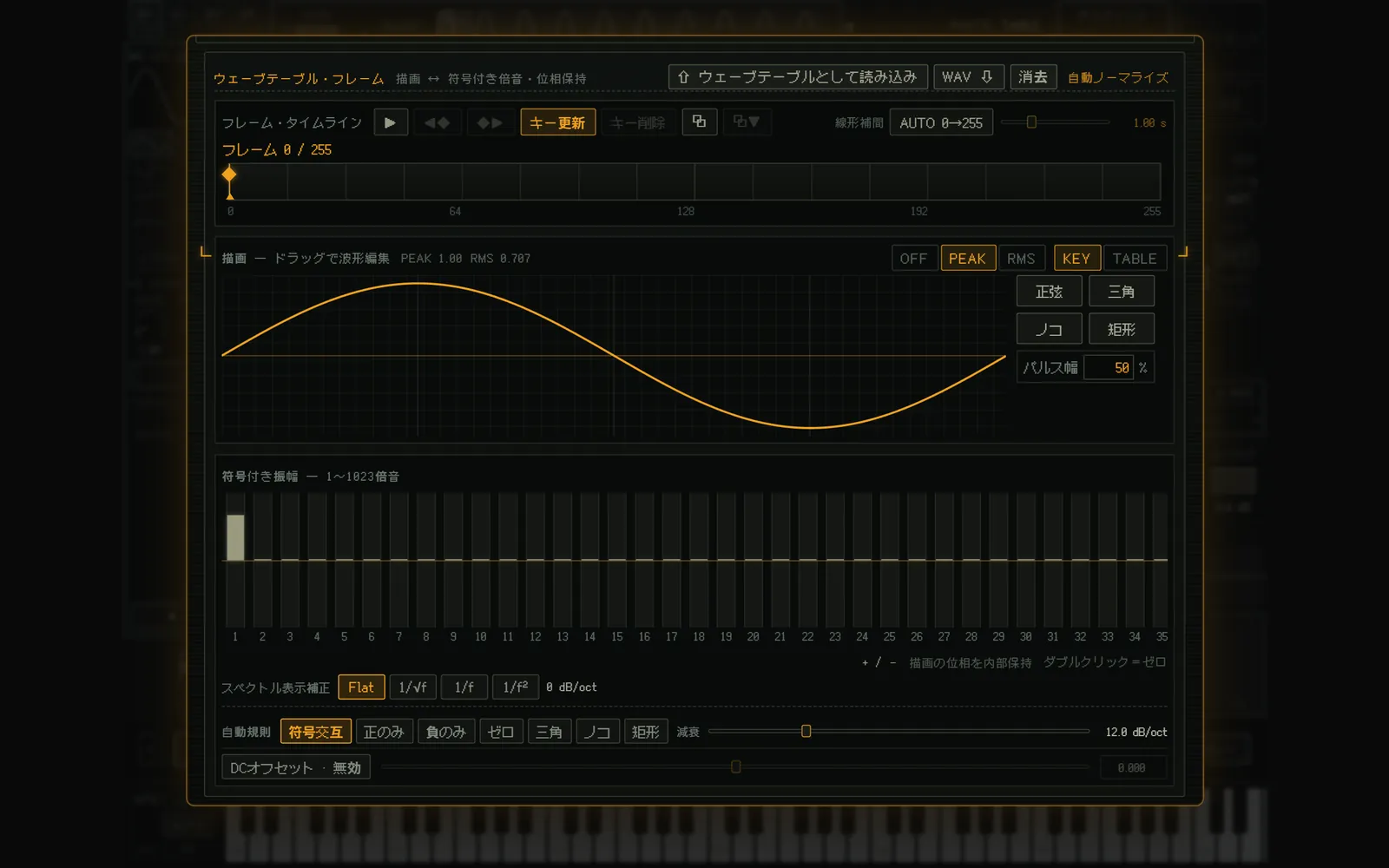Image resolution: width=1389 pixels, height=868 pixels.
Task: Click the key update (キー更新) button
Action: point(557,122)
